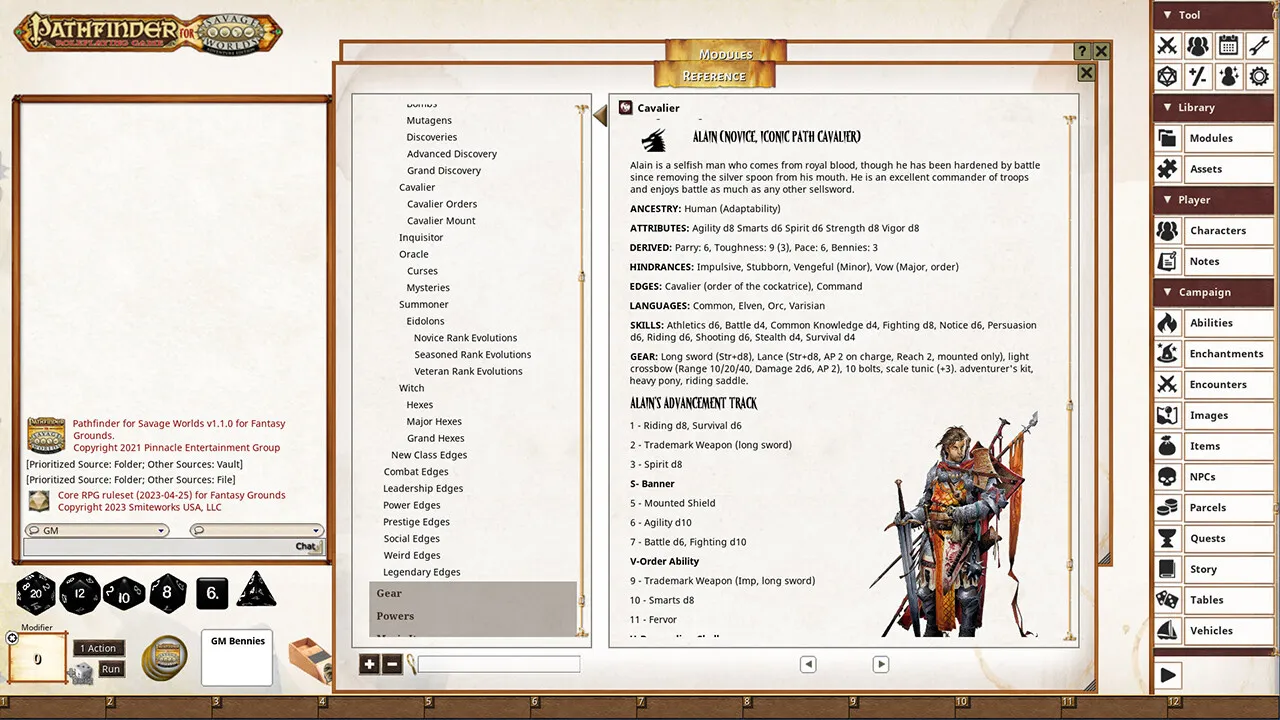The width and height of the screenshot is (1280, 720).
Task: Reset modifier with the small circle button
Action: [x=12, y=638]
